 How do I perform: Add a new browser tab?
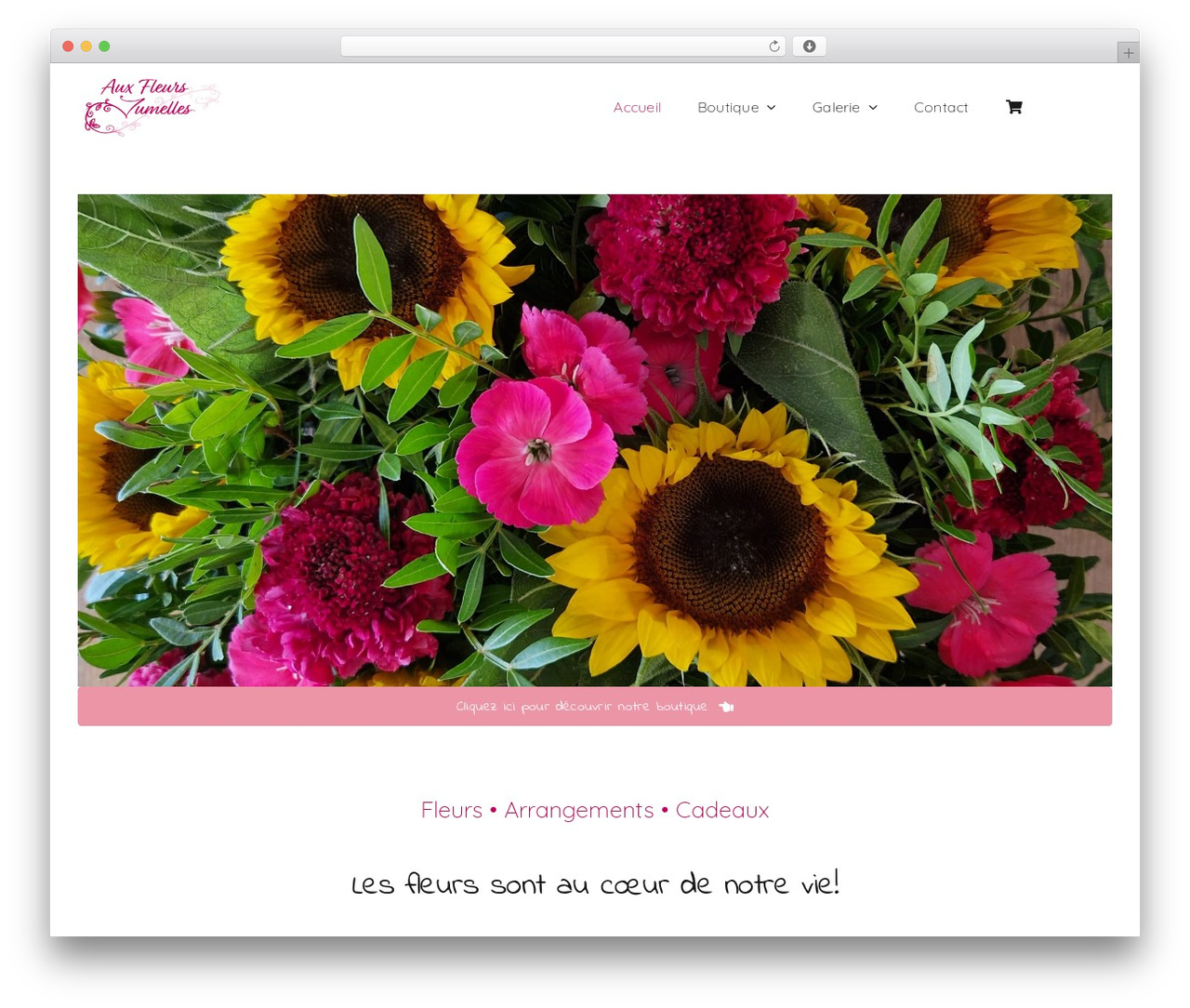1128,53
